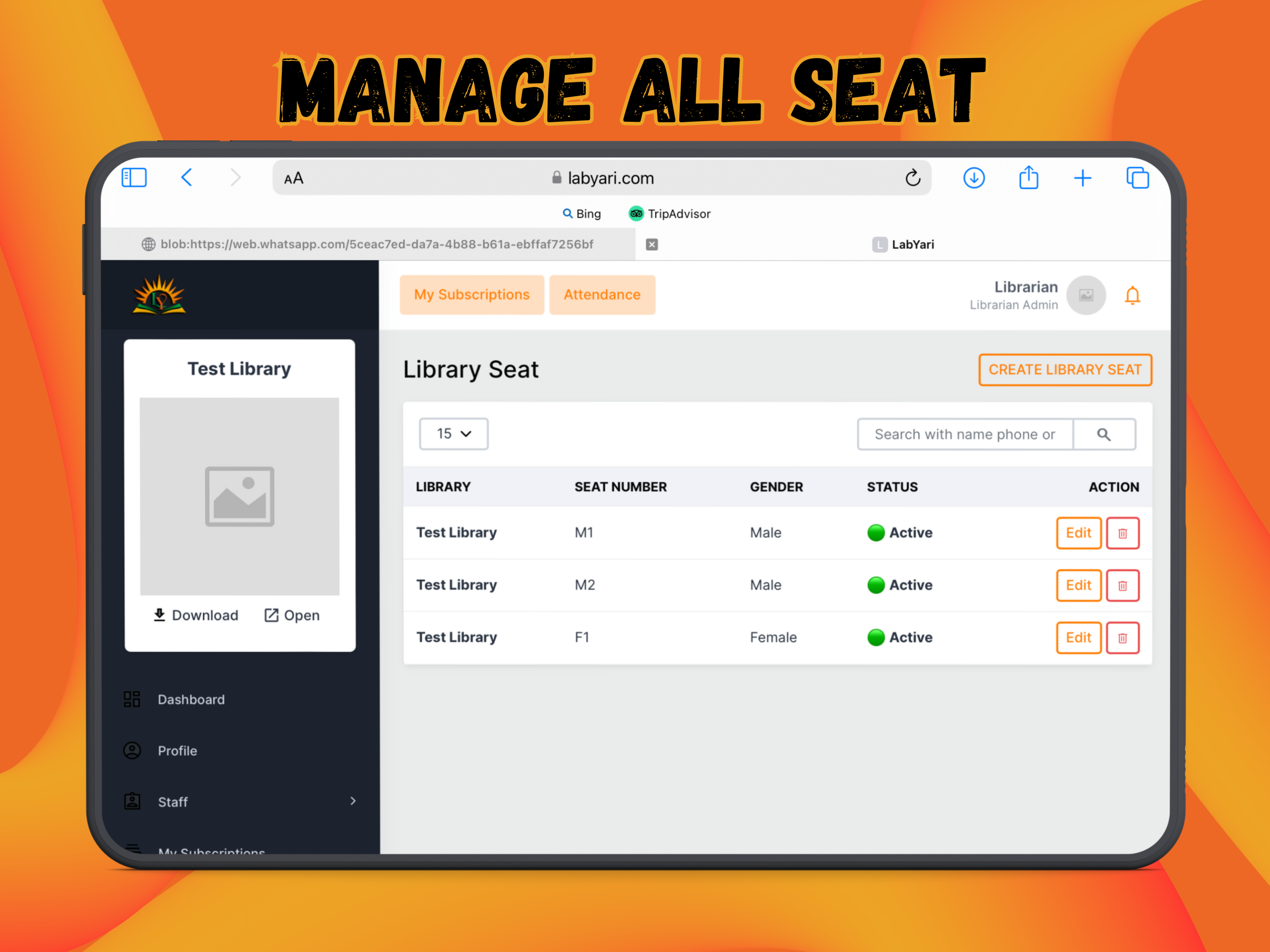
Task: Edit seat M2
Action: (x=1078, y=586)
